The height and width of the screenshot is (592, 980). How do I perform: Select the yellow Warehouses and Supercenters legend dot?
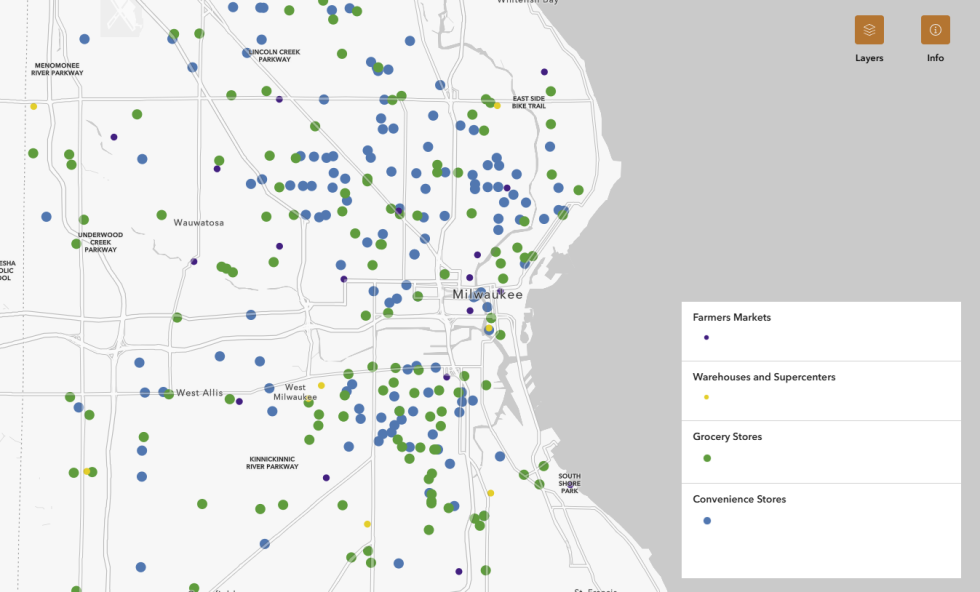tap(707, 397)
